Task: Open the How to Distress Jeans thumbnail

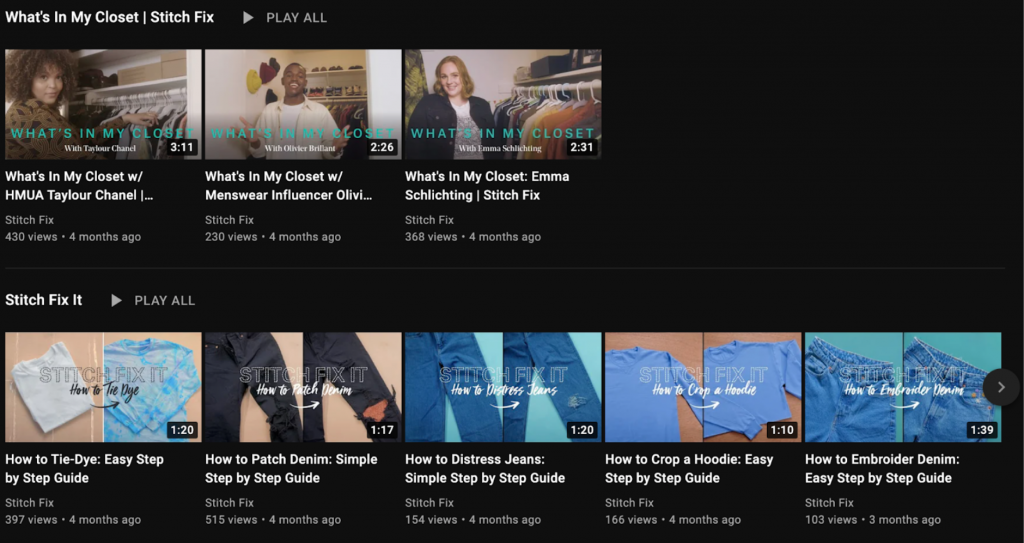Action: click(503, 387)
